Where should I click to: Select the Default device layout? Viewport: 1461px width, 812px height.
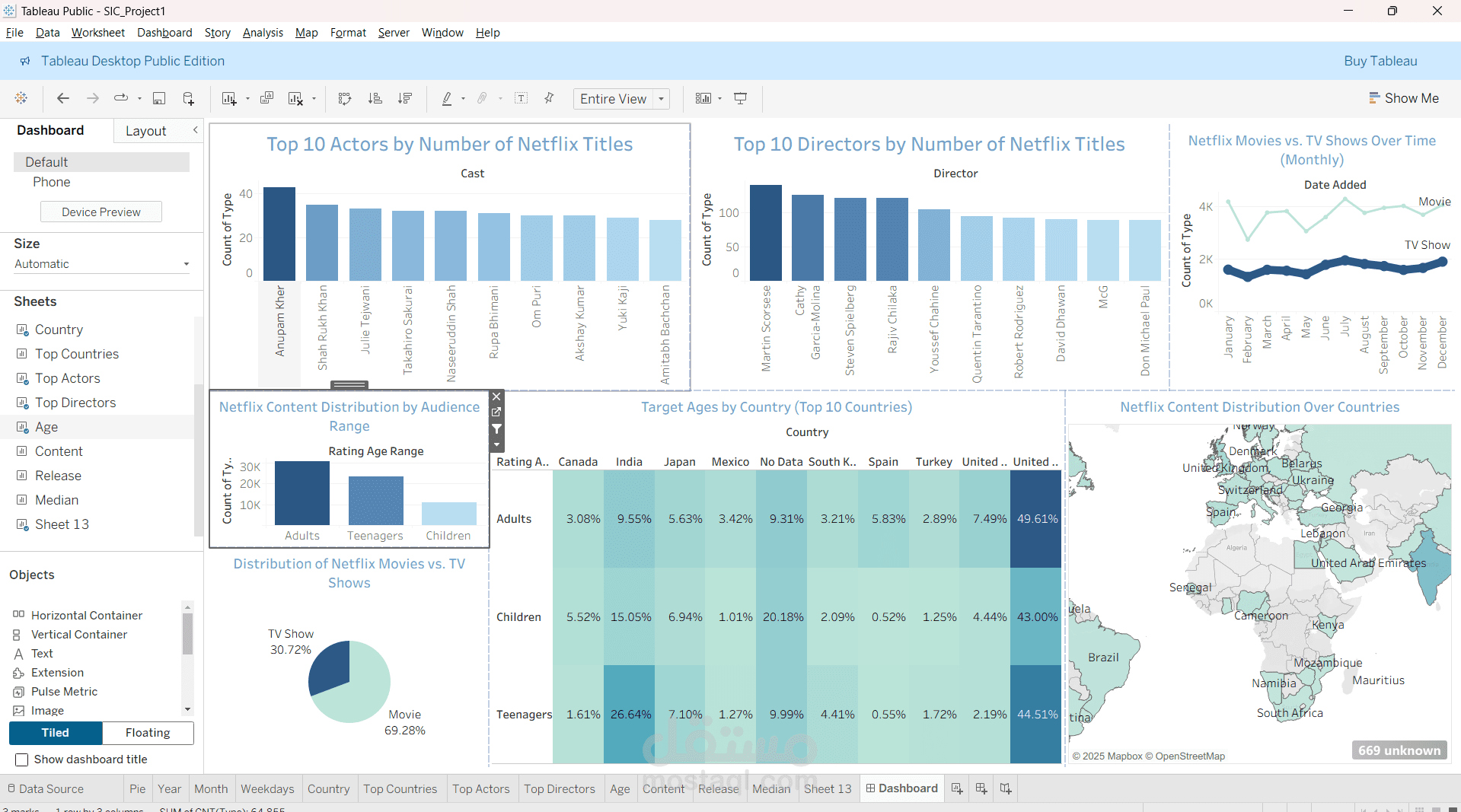[101, 162]
